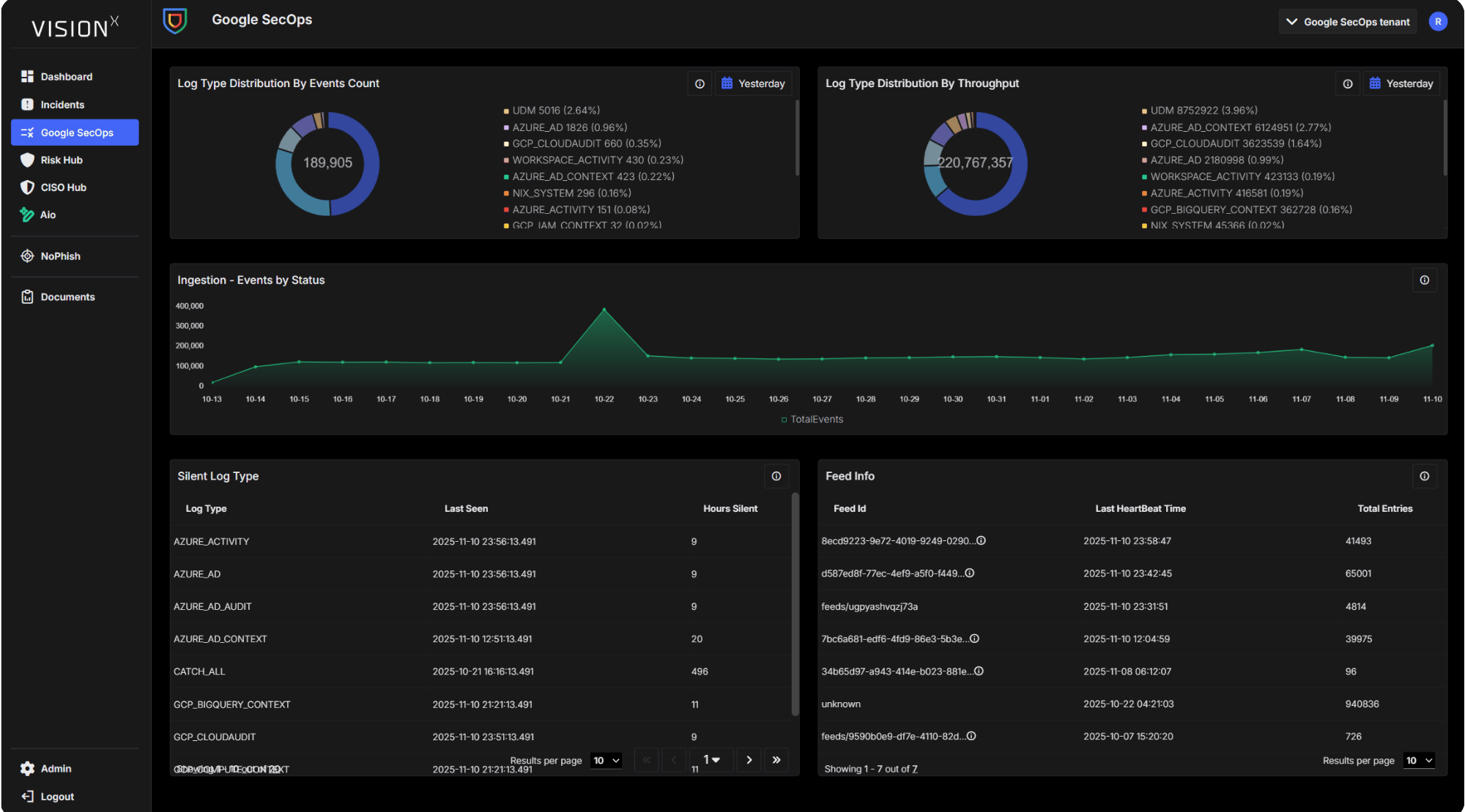Open Aio from the sidebar

pos(75,215)
